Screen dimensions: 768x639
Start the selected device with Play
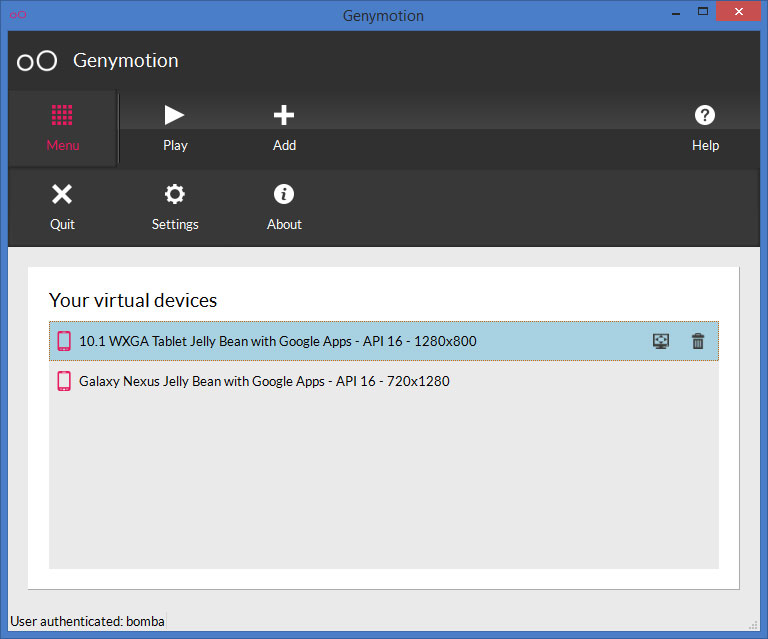tap(174, 116)
